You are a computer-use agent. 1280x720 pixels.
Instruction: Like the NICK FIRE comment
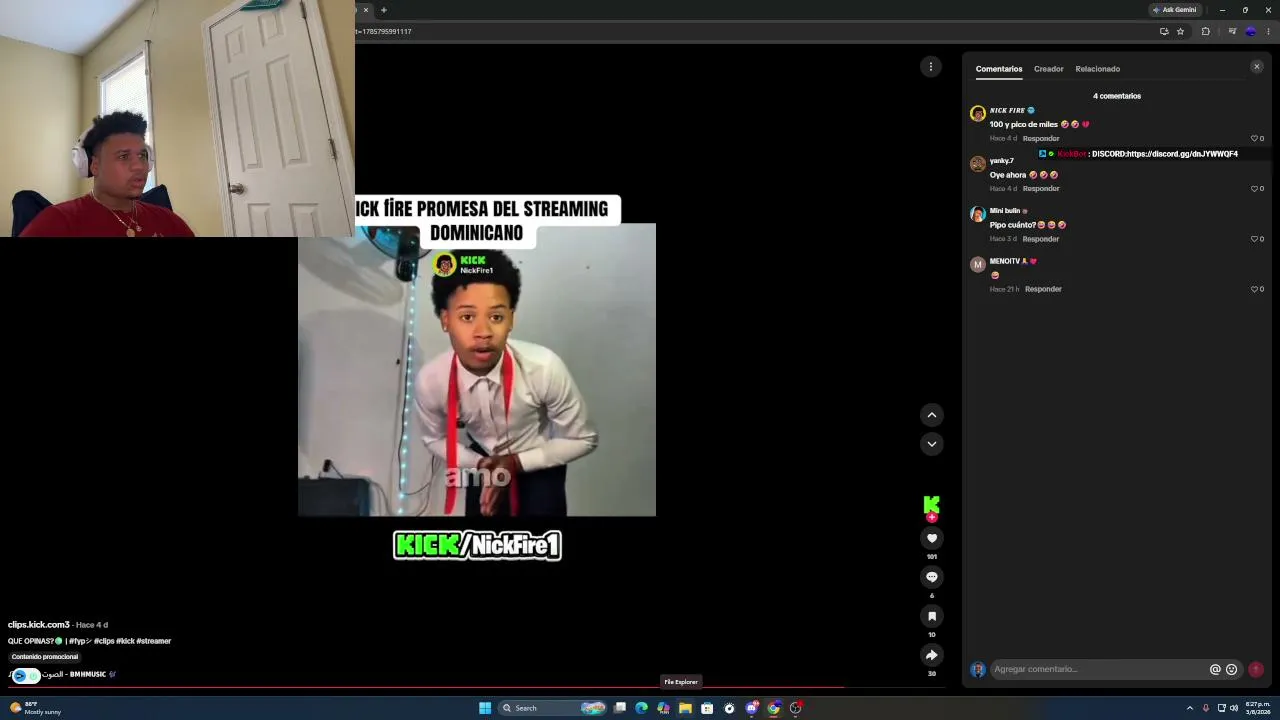coord(1254,139)
